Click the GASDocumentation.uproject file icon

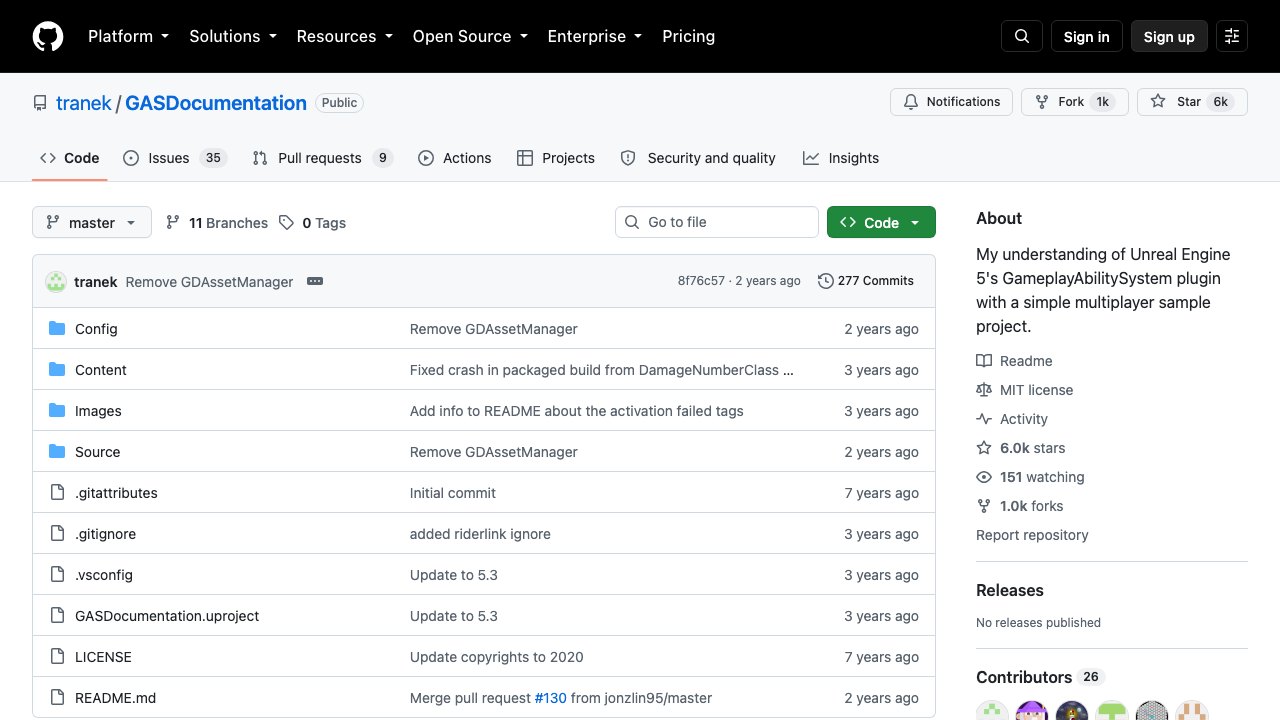[x=57, y=616]
